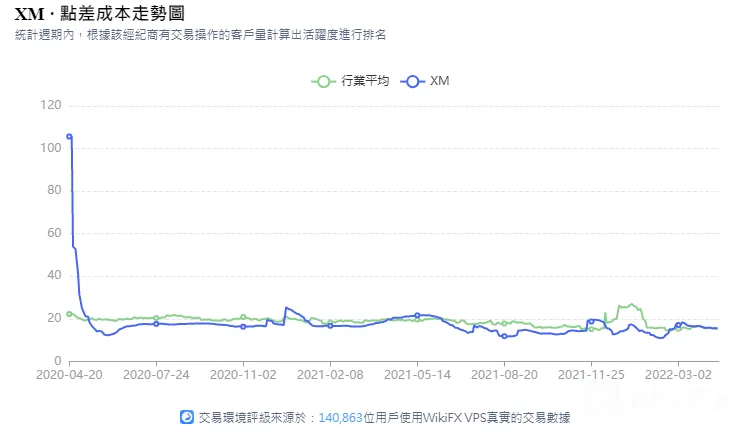Viewport: 742px width, 434px height.
Task: Select XM data point at 2021-11-25
Action: tap(591, 321)
